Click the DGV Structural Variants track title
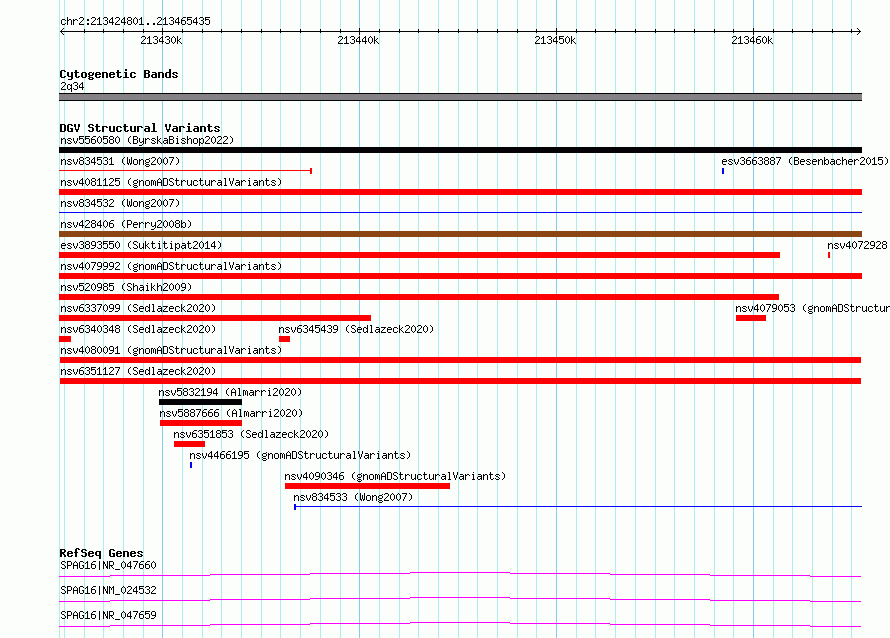The height and width of the screenshot is (638, 890). coord(140,128)
